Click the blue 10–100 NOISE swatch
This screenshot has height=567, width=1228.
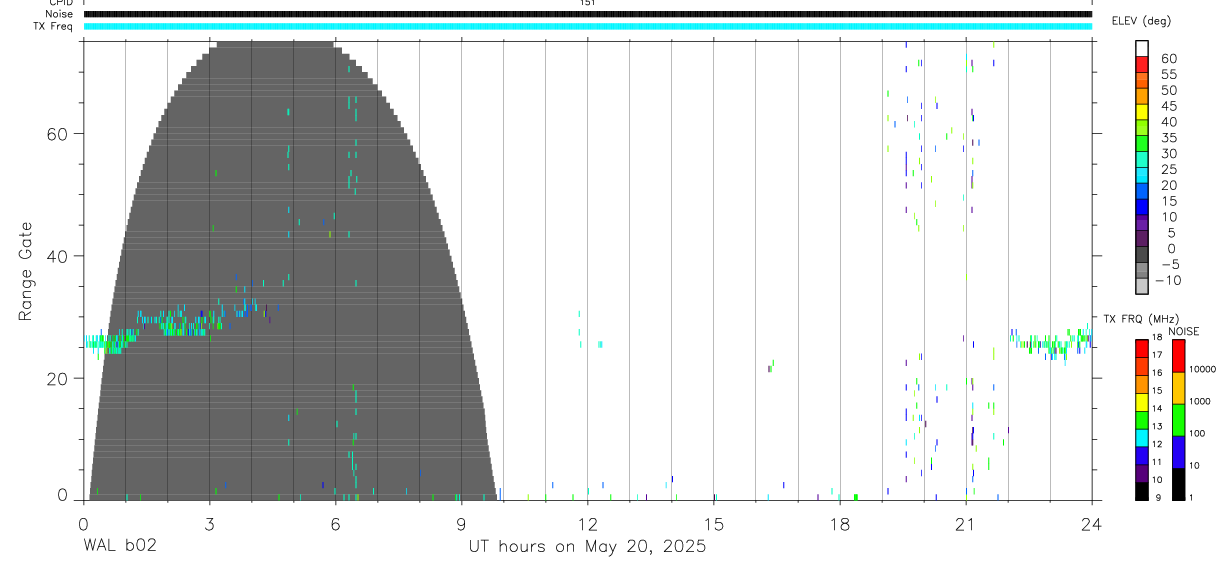tap(1178, 451)
